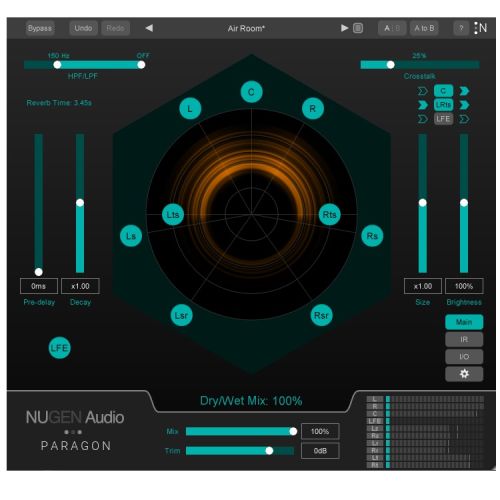The image size is (500, 500).
Task: Toggle crosstalk arrow left of LRts button
Action: [x=423, y=105]
